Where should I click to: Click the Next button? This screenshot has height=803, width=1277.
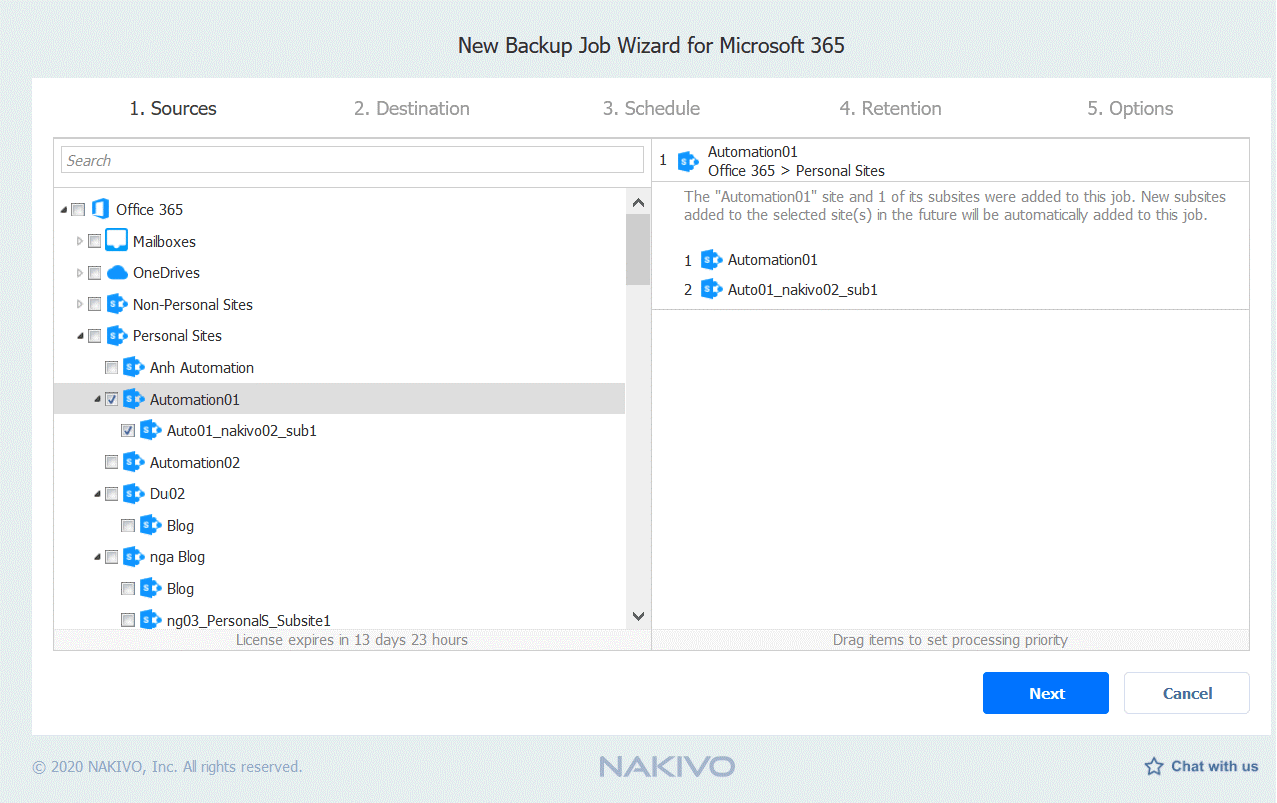coord(1045,692)
